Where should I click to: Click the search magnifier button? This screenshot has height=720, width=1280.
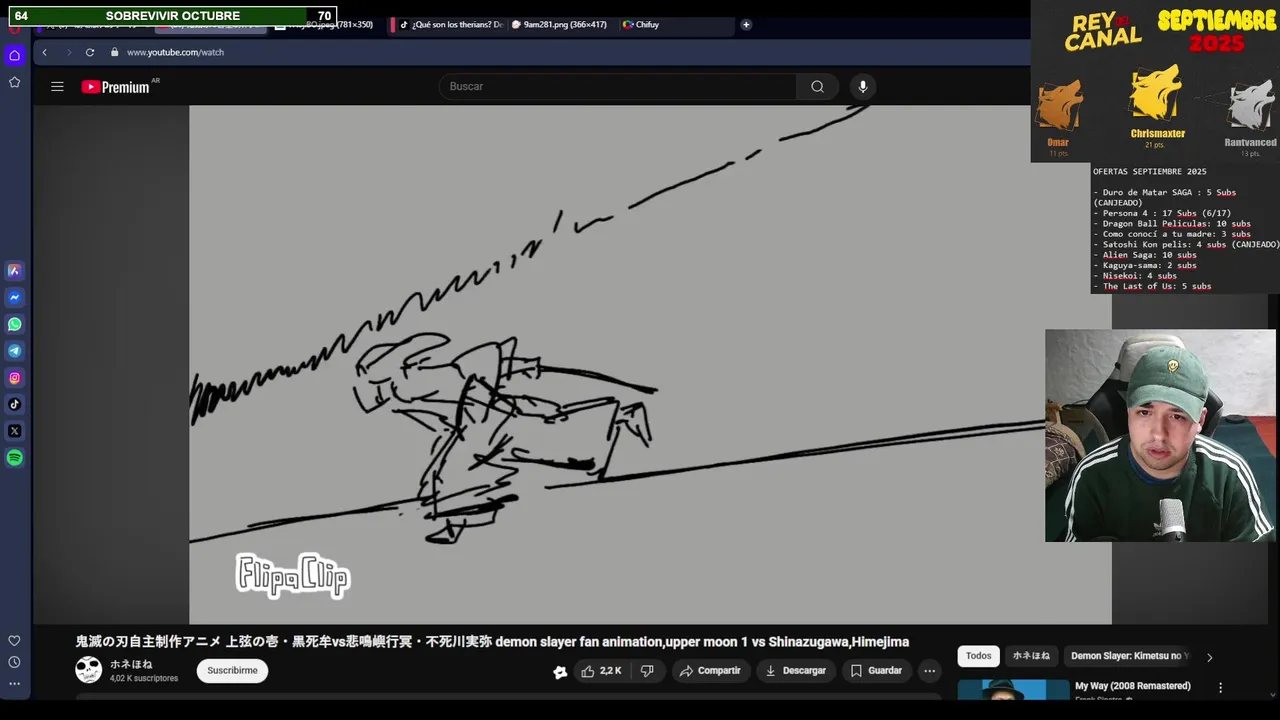pos(818,87)
